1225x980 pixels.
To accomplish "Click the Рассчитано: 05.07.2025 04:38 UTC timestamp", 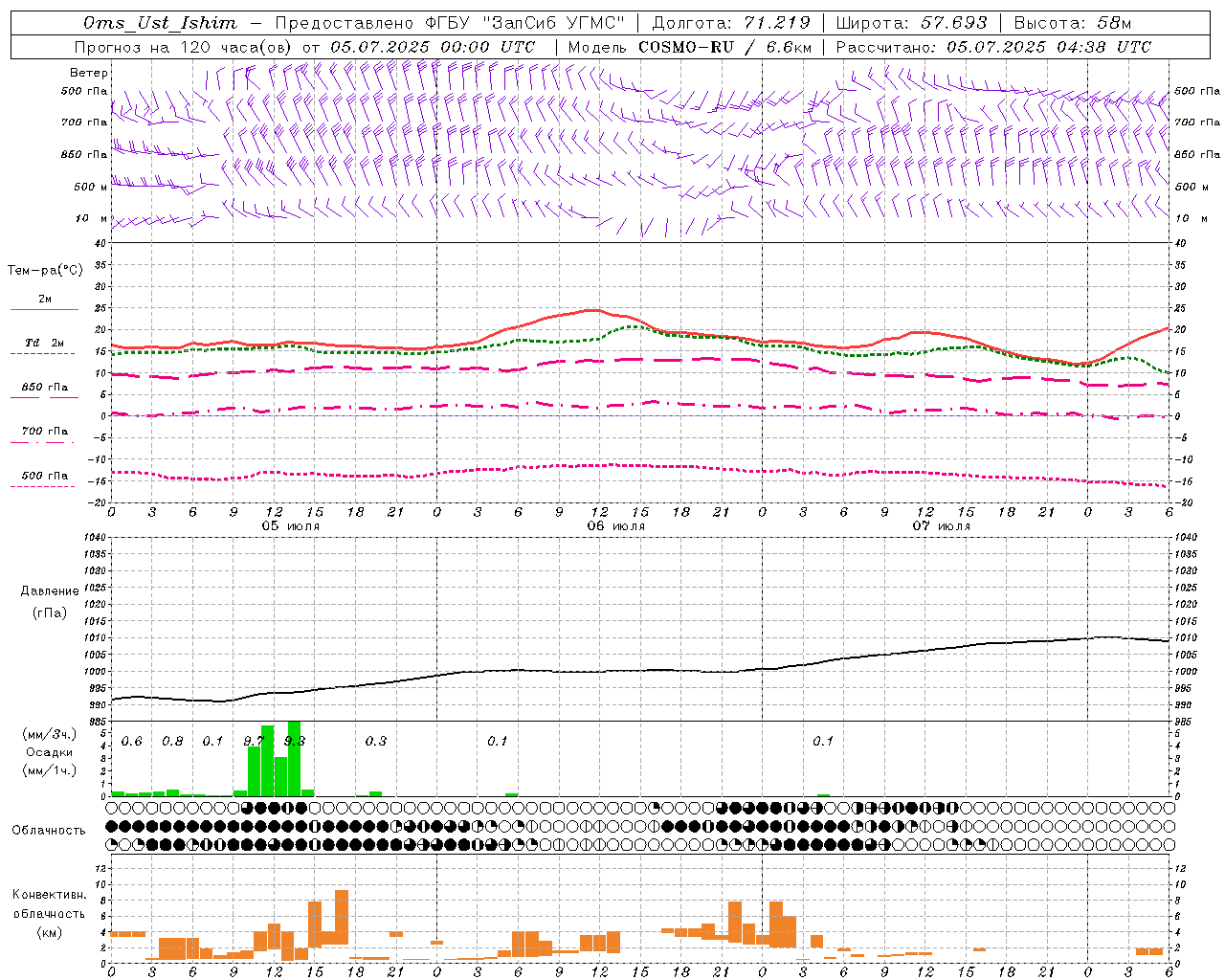I will 993,47.
